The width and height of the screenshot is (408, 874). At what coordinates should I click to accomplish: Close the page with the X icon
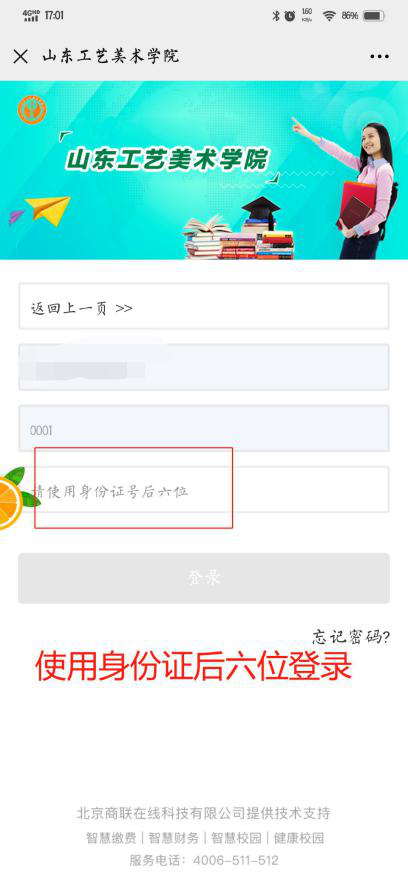click(x=21, y=56)
